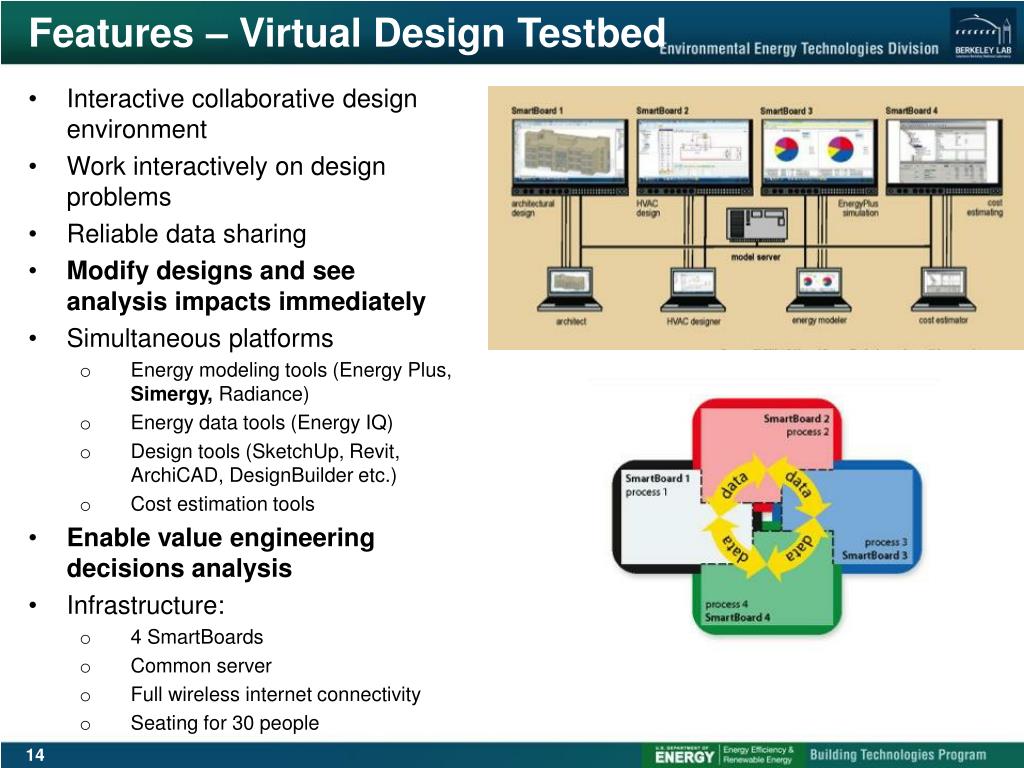This screenshot has height=768, width=1024.
Task: Click data arrow between SmartBoard 3 and 4 blocks
Action: tap(797, 550)
